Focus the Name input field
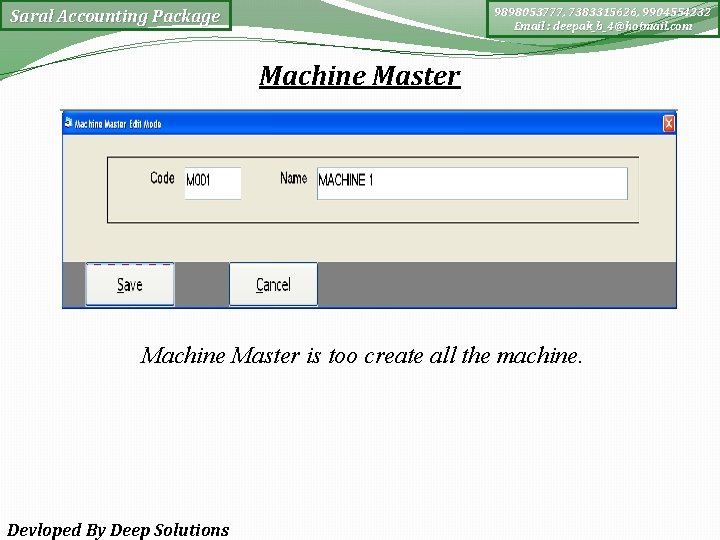The height and width of the screenshot is (540, 720). (472, 183)
